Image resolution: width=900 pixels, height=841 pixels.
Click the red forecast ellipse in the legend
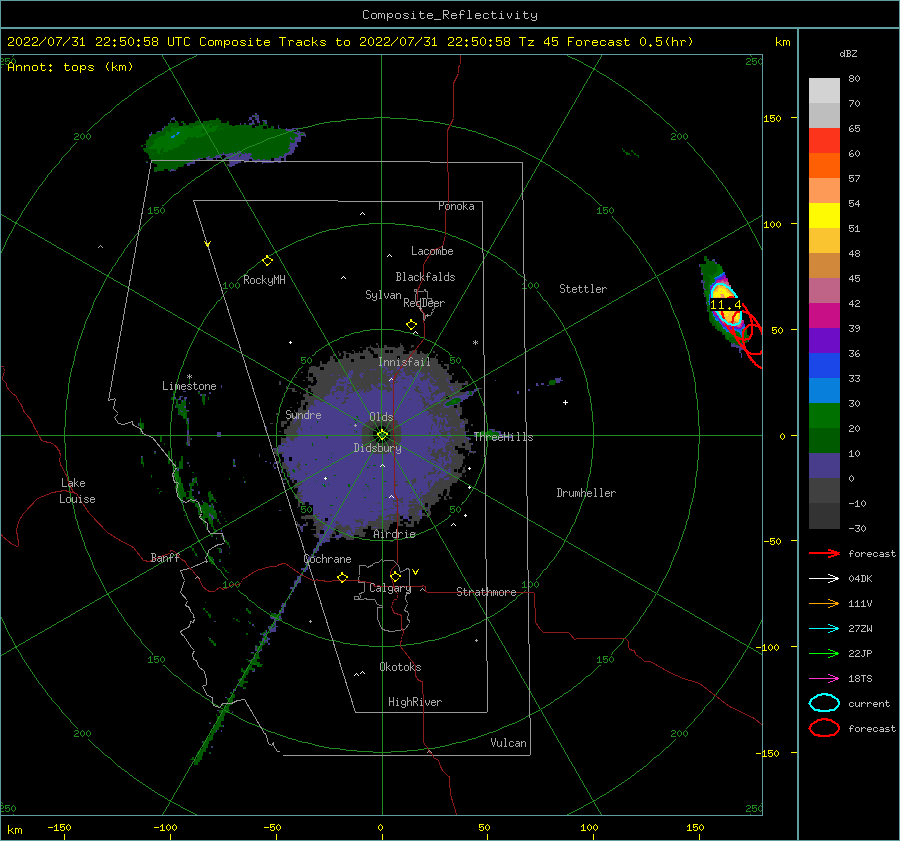[824, 728]
